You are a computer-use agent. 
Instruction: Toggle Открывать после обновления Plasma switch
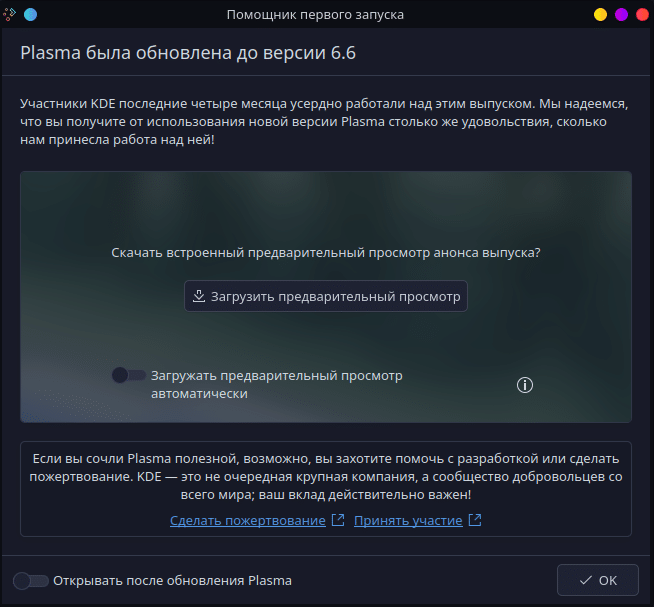tap(30, 580)
